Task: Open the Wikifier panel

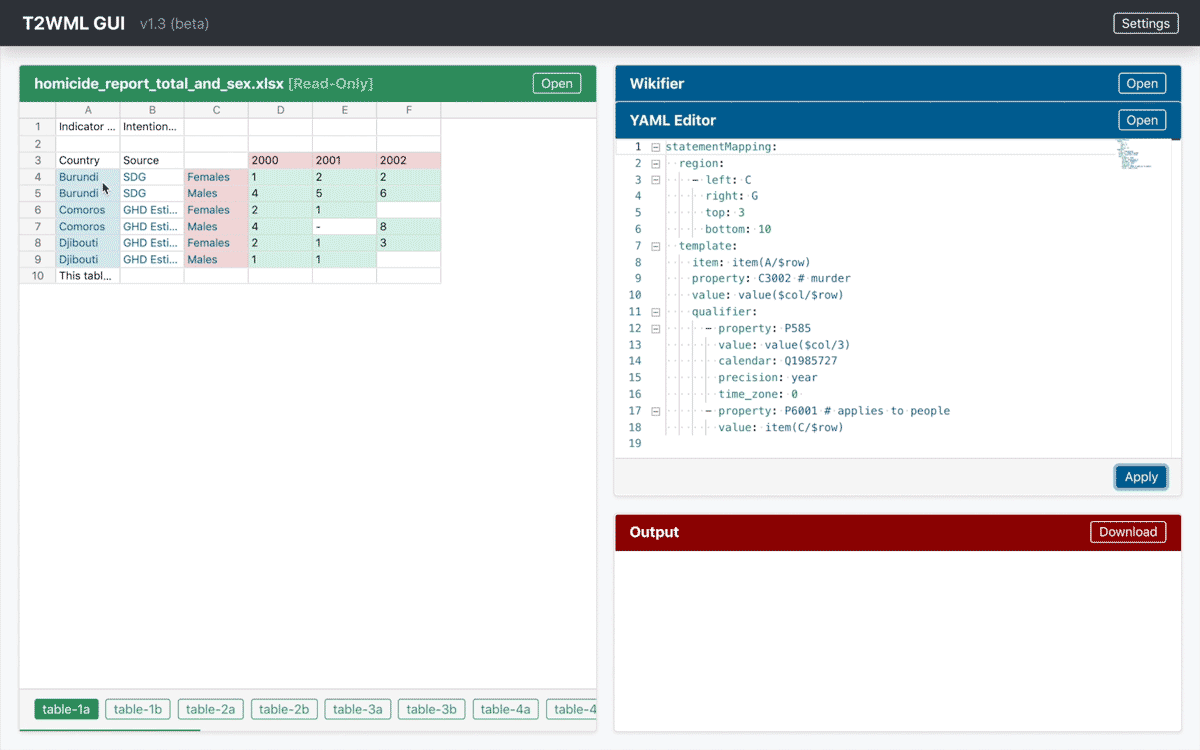Action: pos(1142,84)
